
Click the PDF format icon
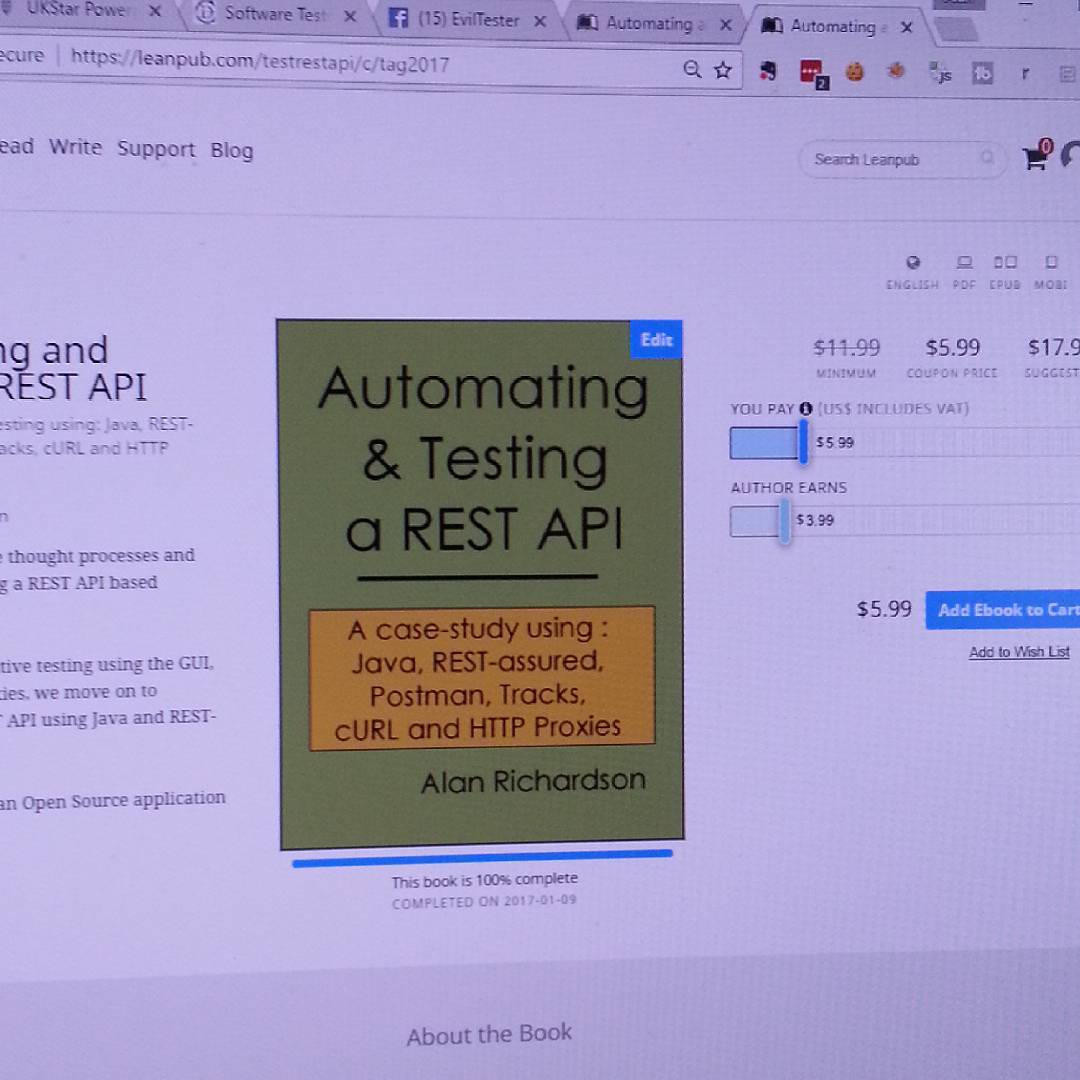(x=964, y=262)
